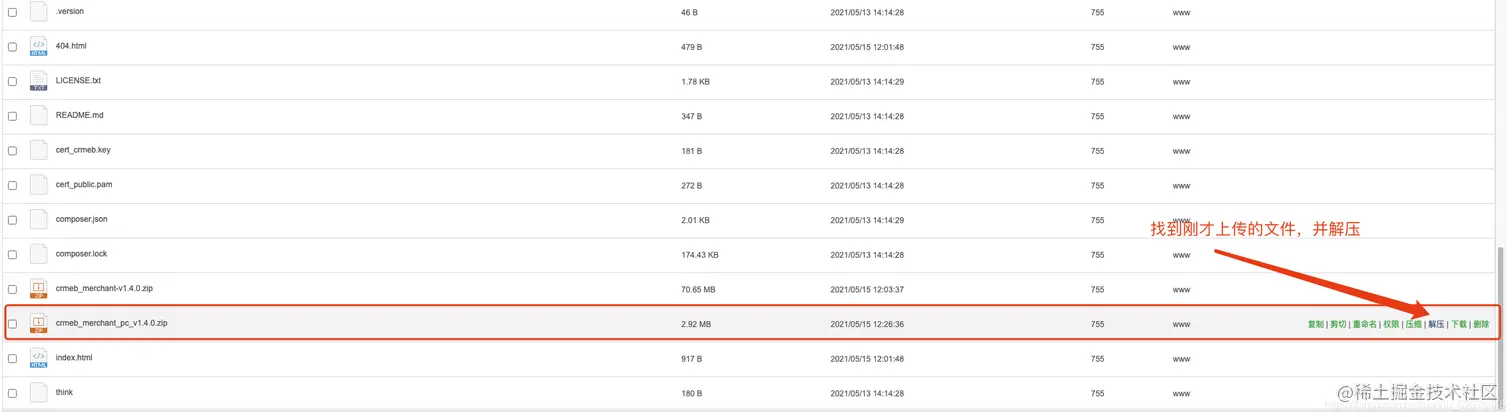Click the composer.json file icon
Screen dimensions: 1512x417
click(39, 220)
